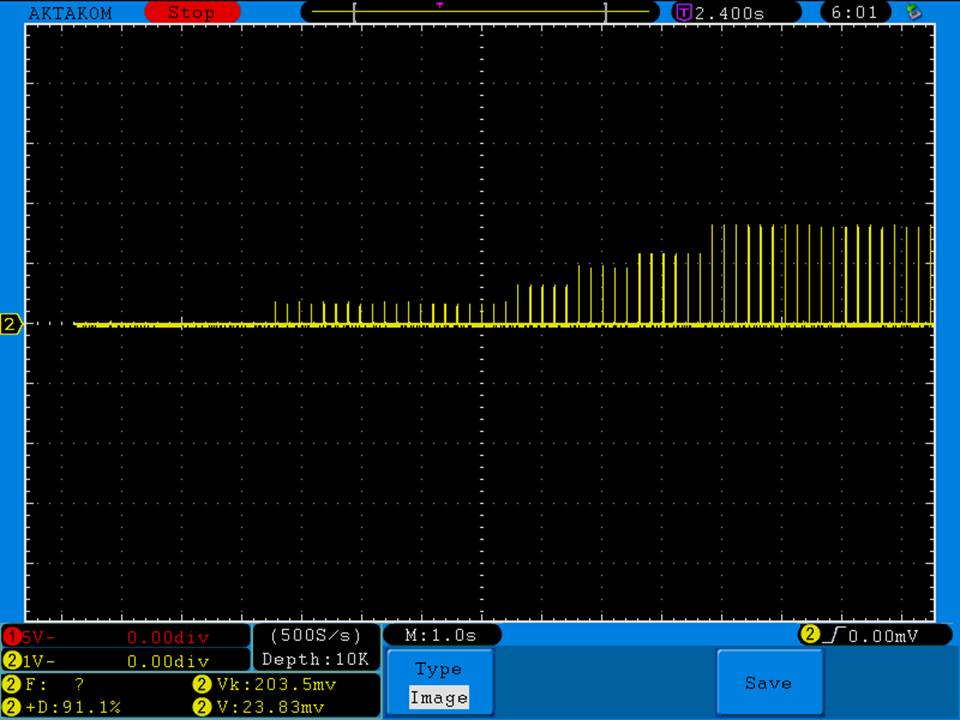960x720 pixels.
Task: Click the 500S/s sample rate readout
Action: (316, 635)
